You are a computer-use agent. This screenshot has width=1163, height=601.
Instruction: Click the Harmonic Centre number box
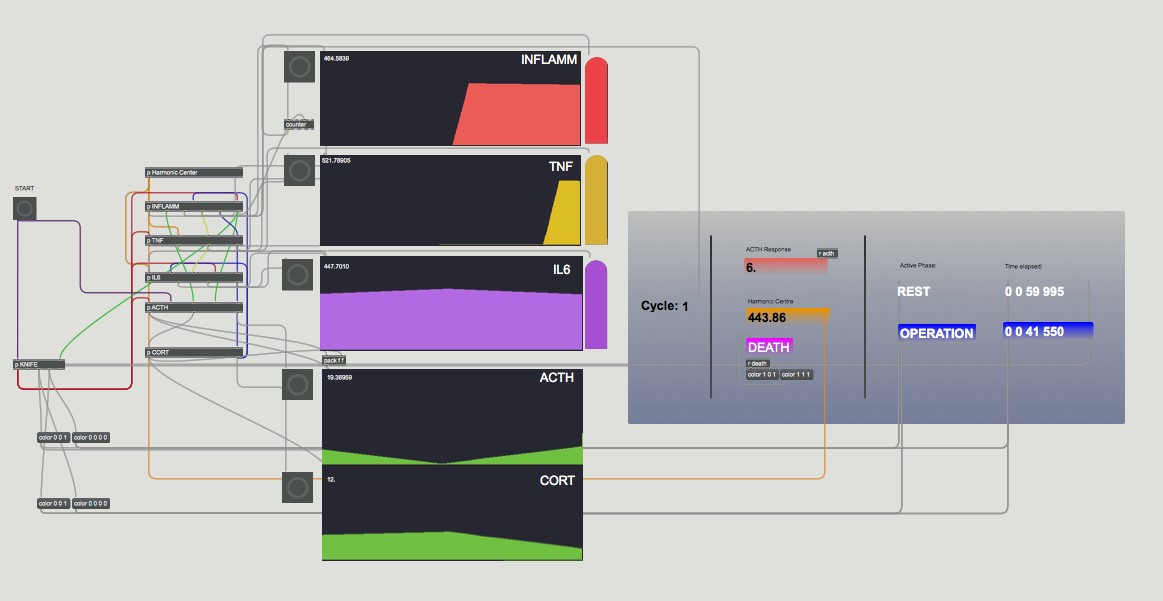pos(787,317)
